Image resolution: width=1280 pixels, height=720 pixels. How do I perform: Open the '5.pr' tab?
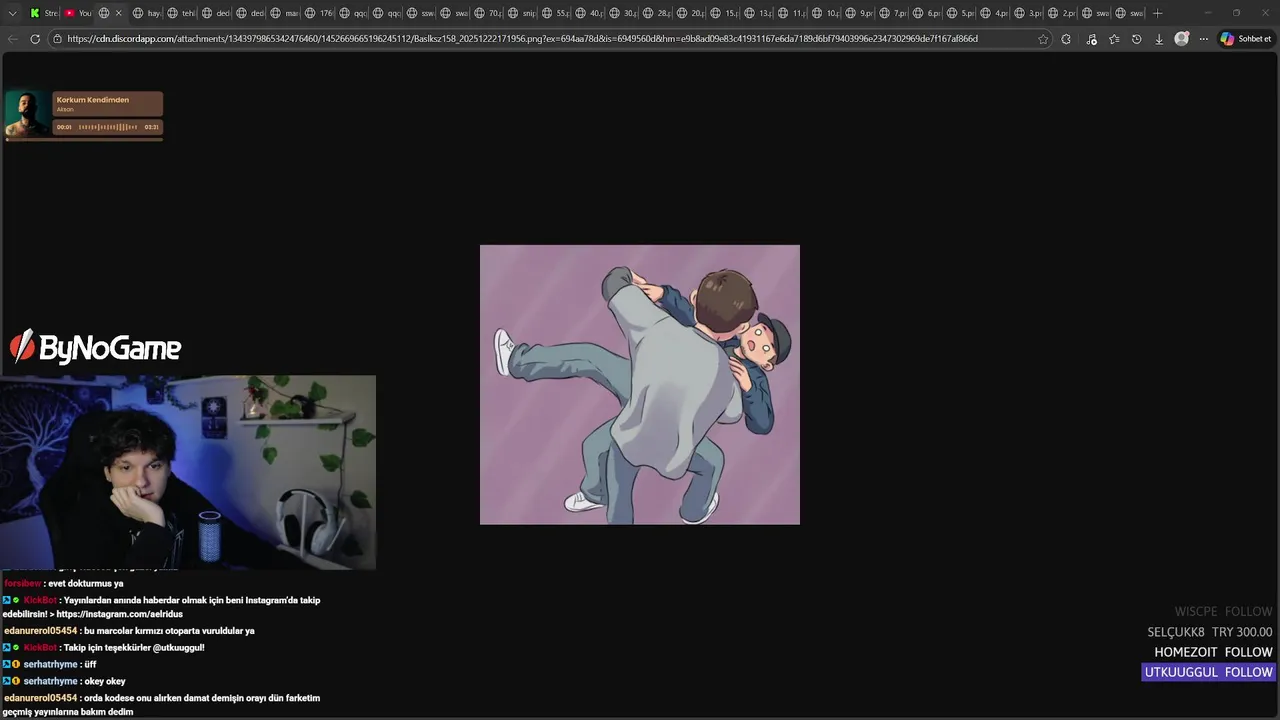pos(961,13)
